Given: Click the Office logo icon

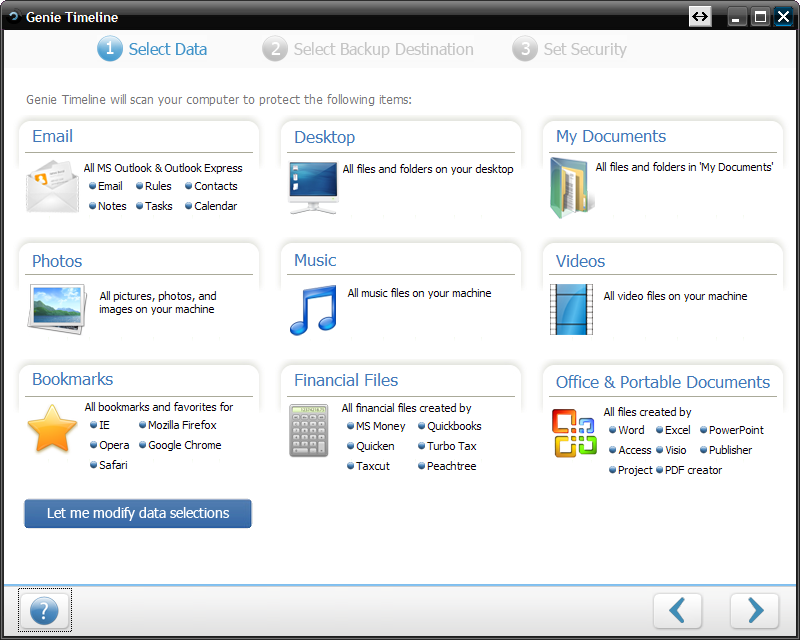Looking at the screenshot, I should (574, 433).
